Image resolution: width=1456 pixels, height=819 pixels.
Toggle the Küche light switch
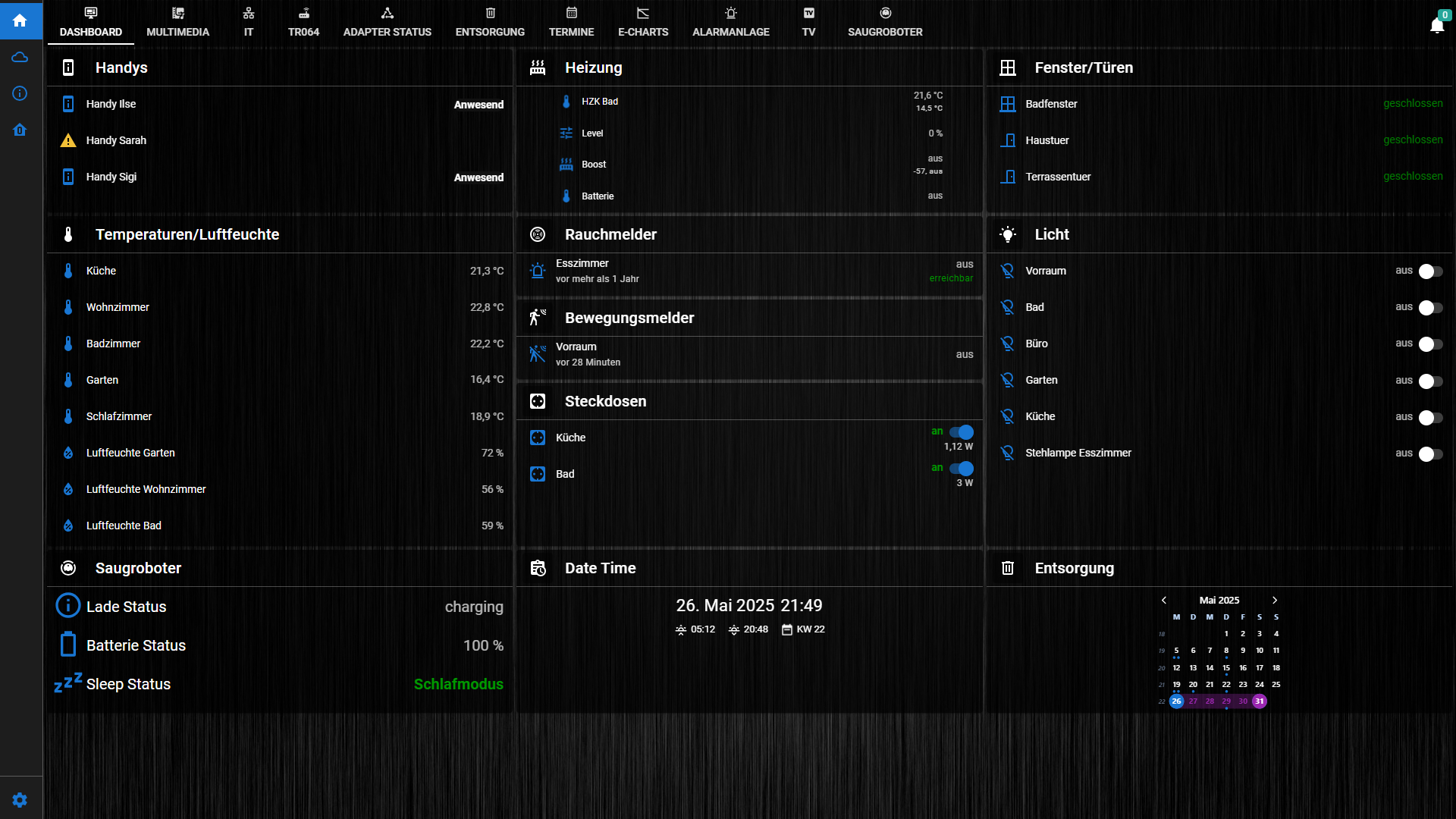1430,417
